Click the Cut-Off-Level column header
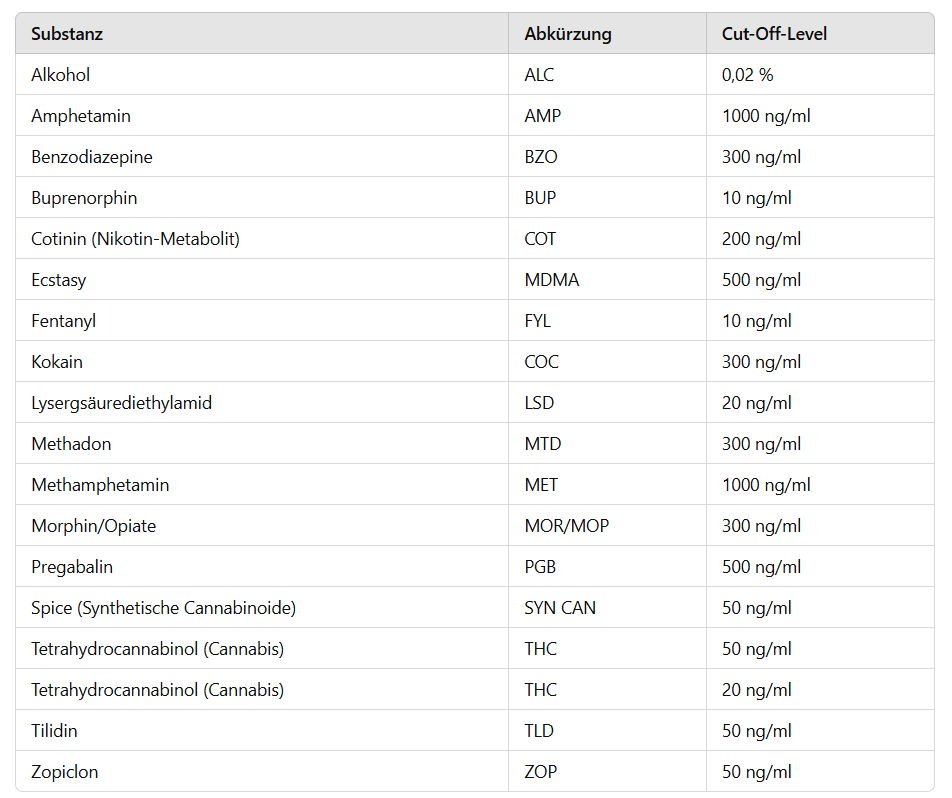This screenshot has height=798, width=952. tap(774, 34)
